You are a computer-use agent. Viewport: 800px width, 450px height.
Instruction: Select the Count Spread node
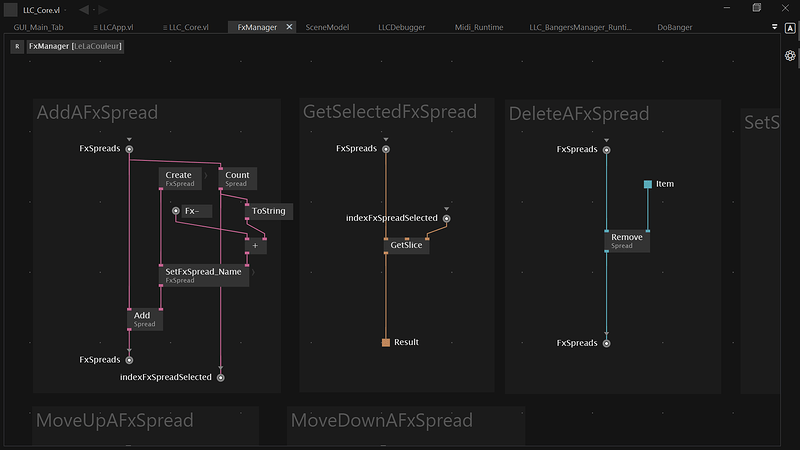tap(237, 178)
